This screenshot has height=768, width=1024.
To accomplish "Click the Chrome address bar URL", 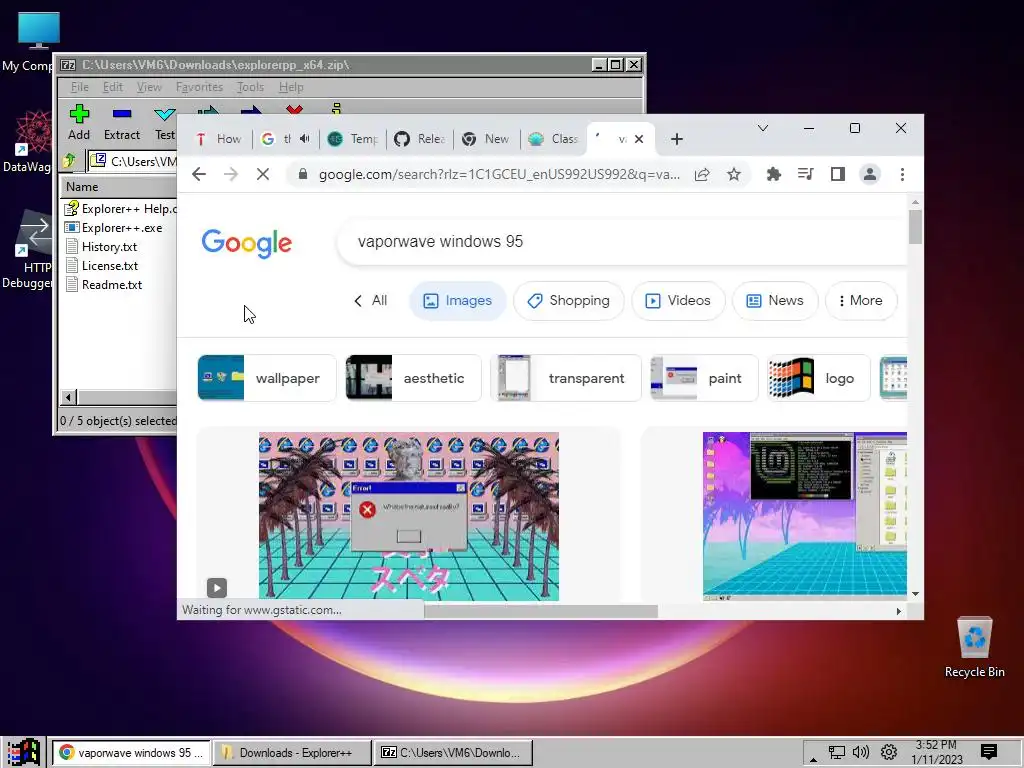I will [x=499, y=174].
